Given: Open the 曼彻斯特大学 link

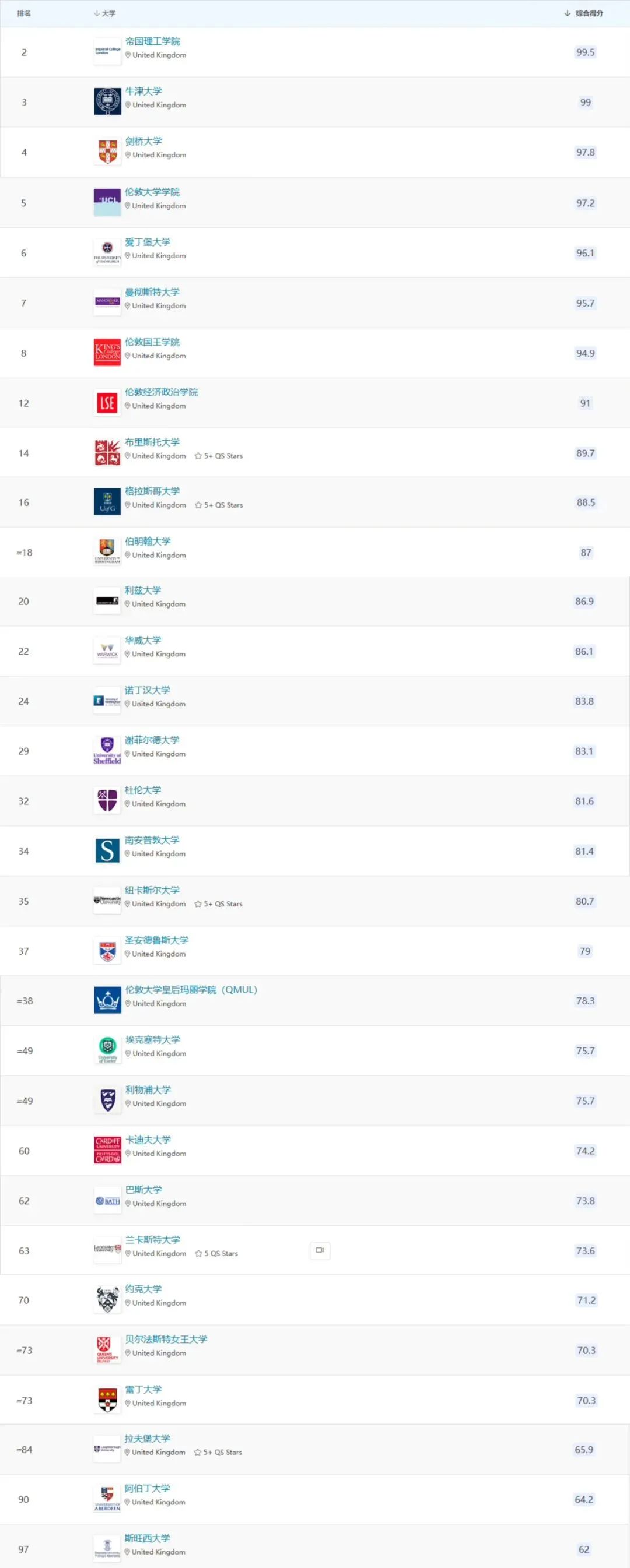Looking at the screenshot, I should (x=152, y=291).
